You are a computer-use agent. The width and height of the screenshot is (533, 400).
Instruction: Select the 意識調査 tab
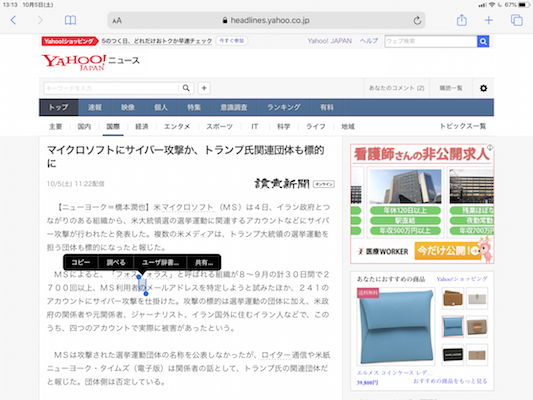point(234,107)
